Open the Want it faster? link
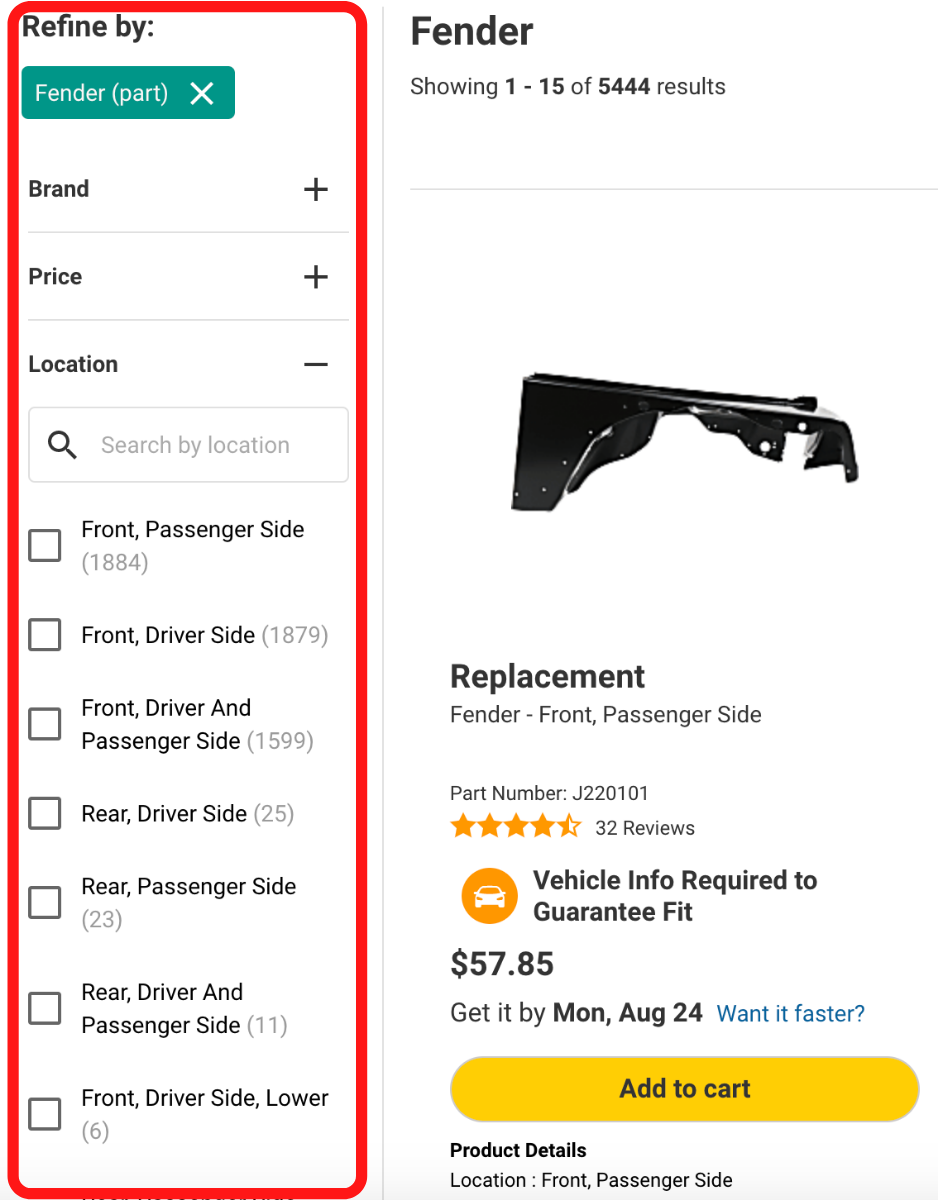The height and width of the screenshot is (1200, 940). 790,1013
